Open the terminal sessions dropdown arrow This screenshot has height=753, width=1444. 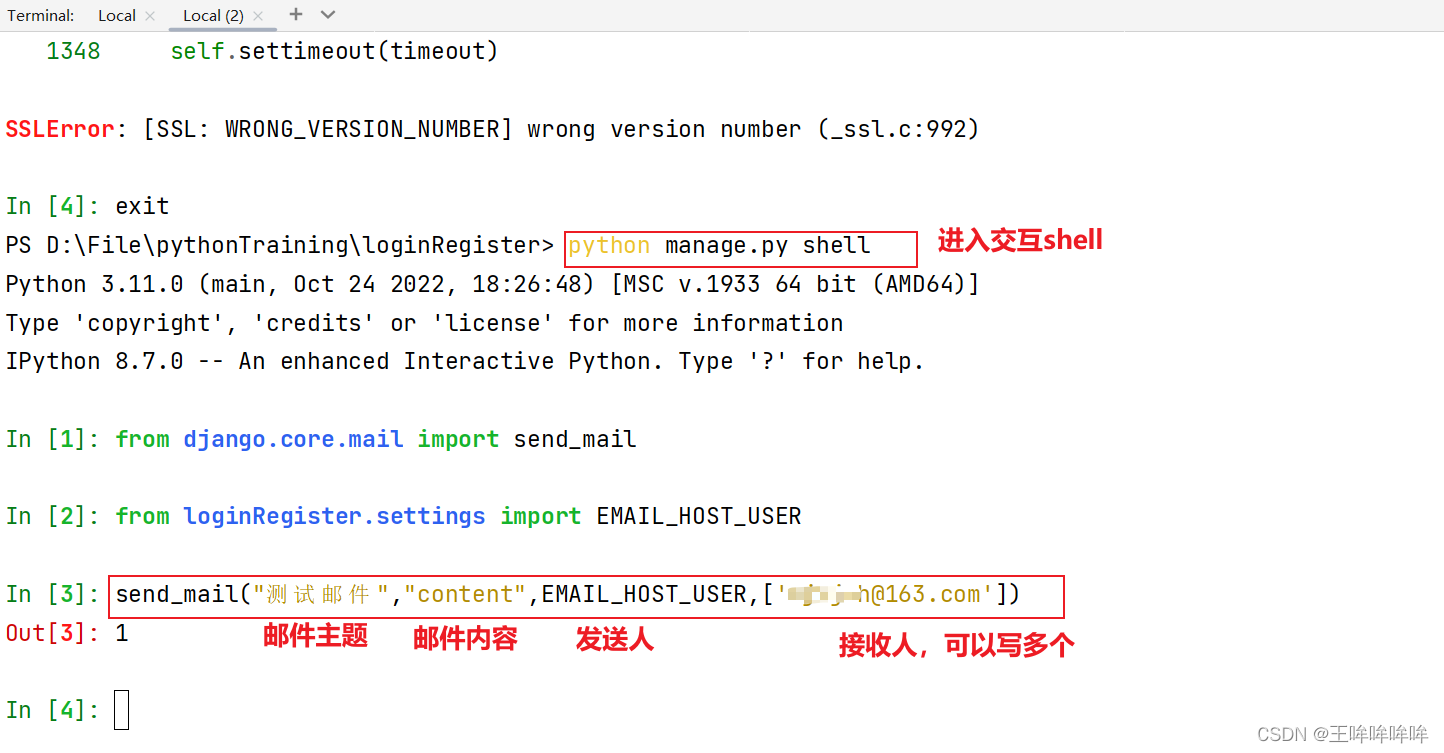pos(328,15)
